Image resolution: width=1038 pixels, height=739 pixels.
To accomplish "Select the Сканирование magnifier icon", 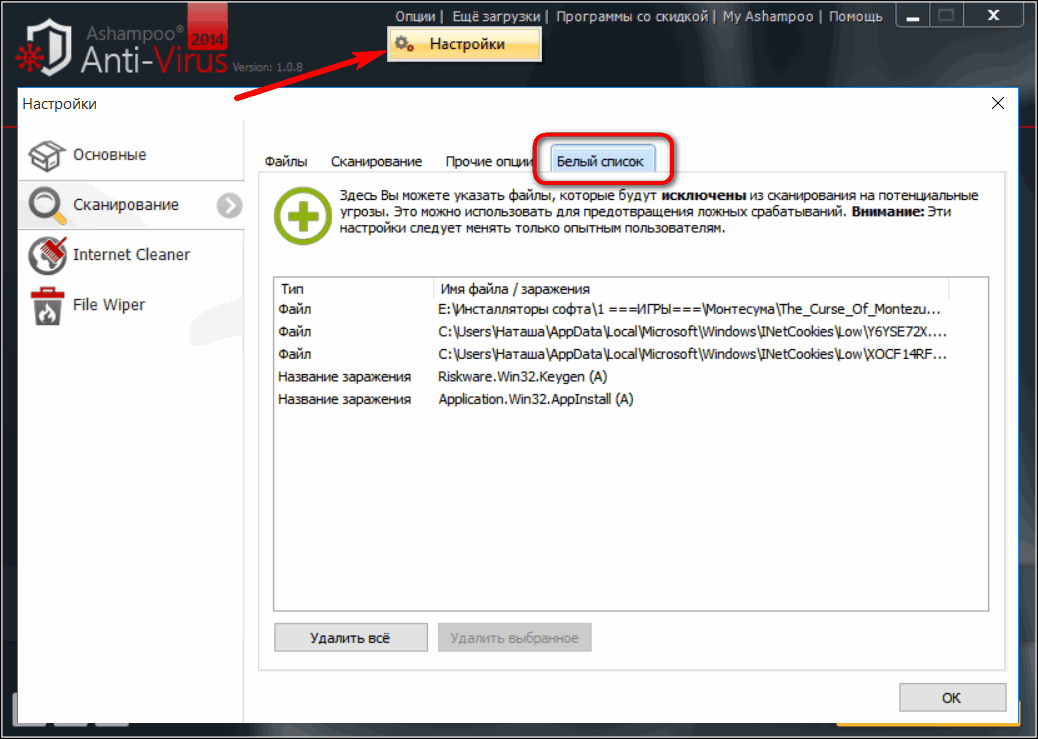I will [48, 205].
